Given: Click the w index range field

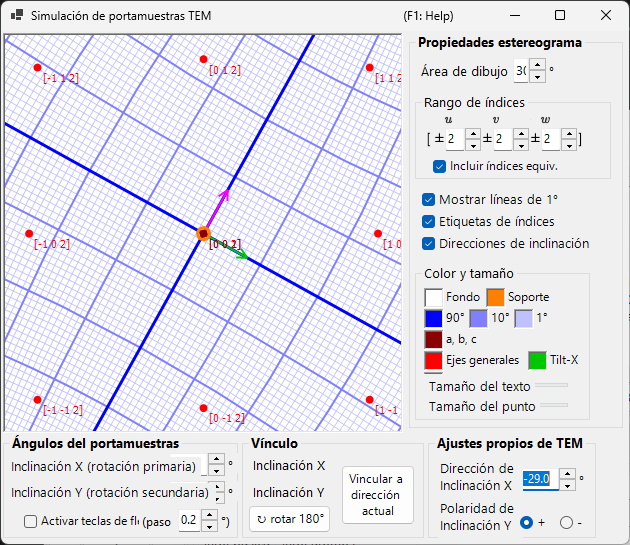Looking at the screenshot, I should 551,139.
